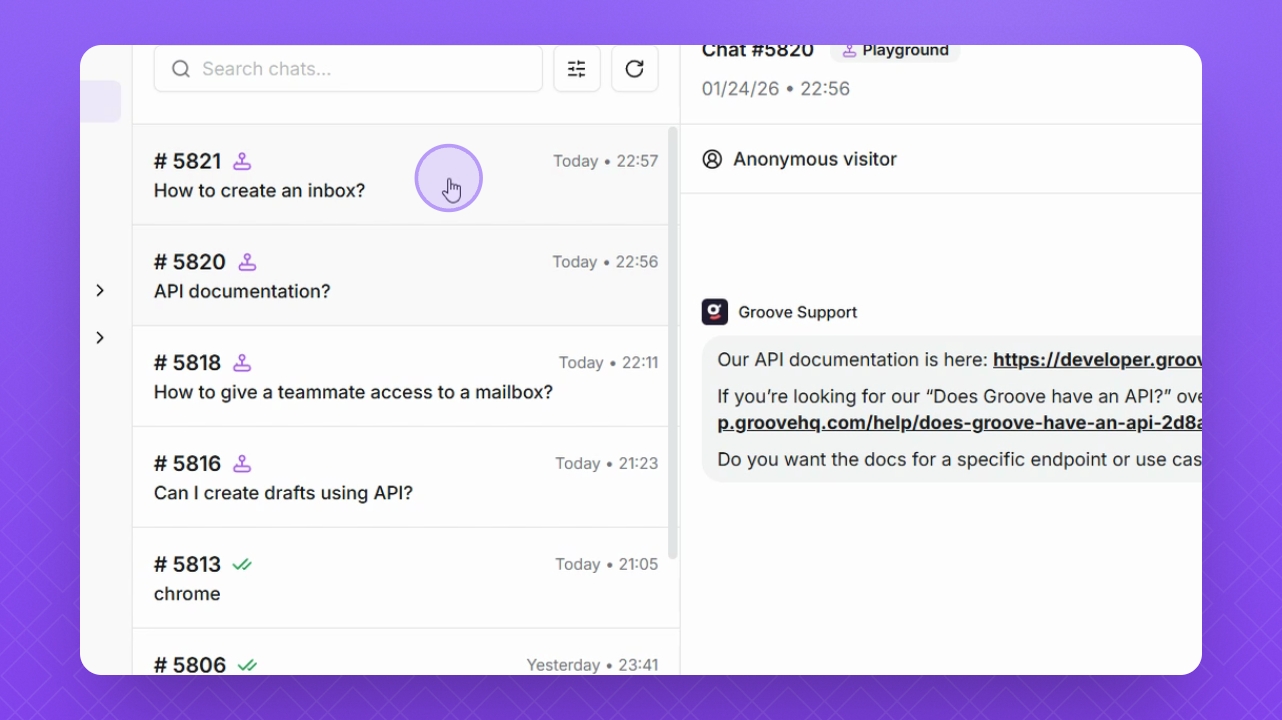This screenshot has height=720, width=1282.
Task: Open the chat filter options button
Action: click(577, 69)
